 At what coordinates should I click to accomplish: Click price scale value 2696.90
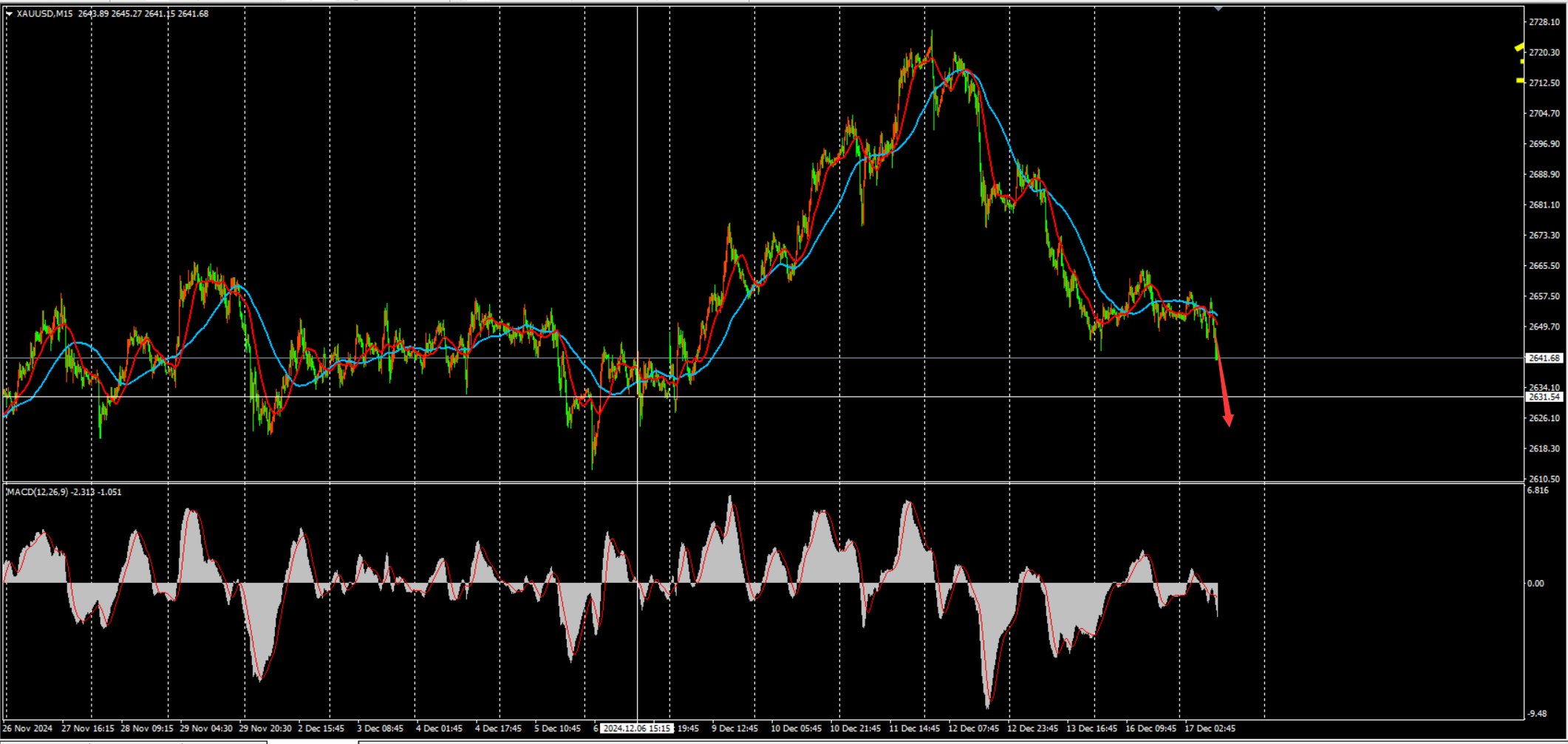tap(1544, 144)
